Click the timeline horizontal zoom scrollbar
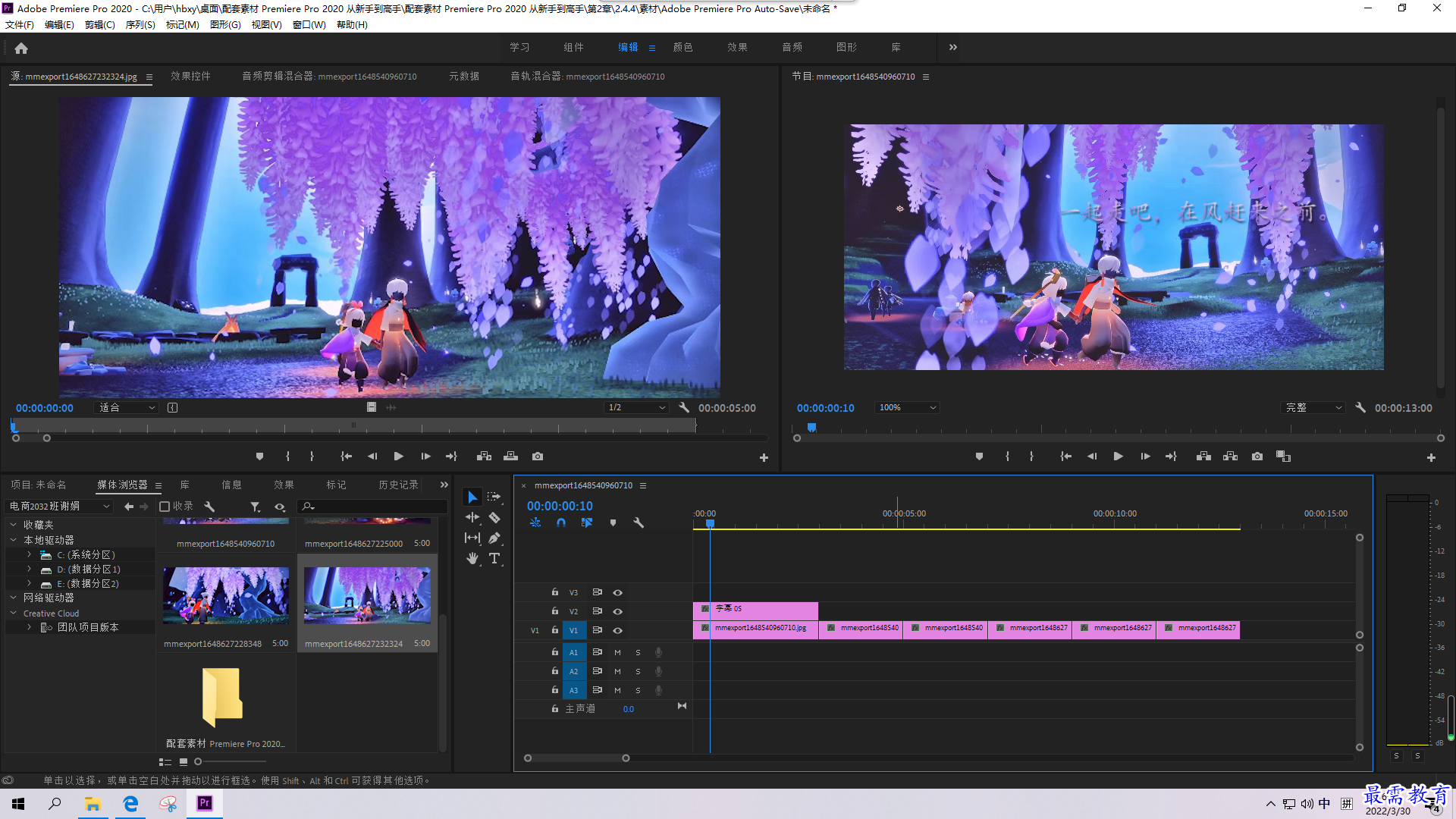This screenshot has width=1456, height=819. [576, 758]
